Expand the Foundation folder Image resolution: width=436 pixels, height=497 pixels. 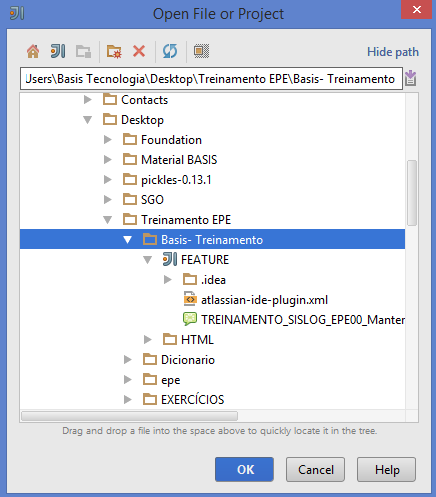pyautogui.click(x=108, y=140)
